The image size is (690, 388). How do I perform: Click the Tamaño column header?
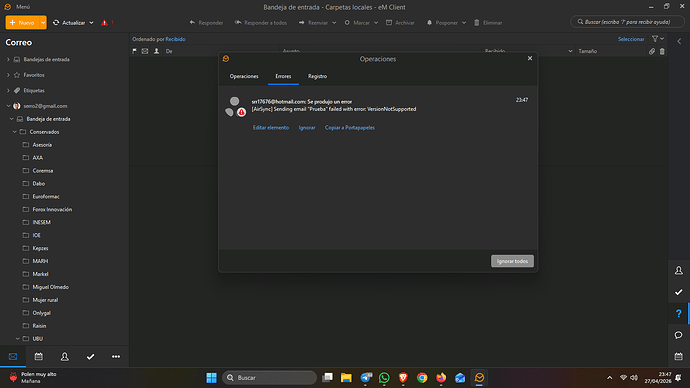588,51
